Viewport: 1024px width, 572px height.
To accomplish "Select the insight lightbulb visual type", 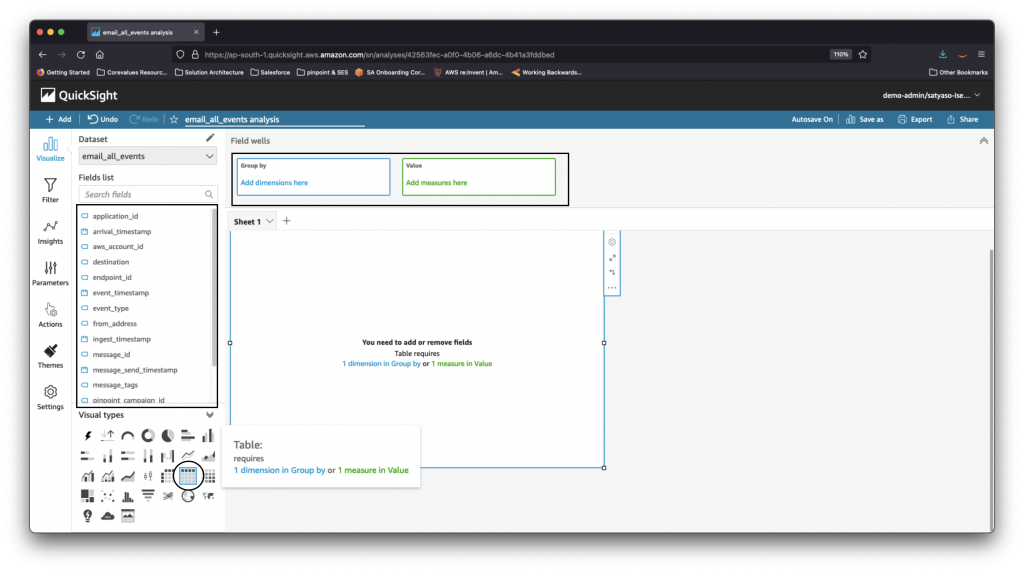I will (x=88, y=516).
